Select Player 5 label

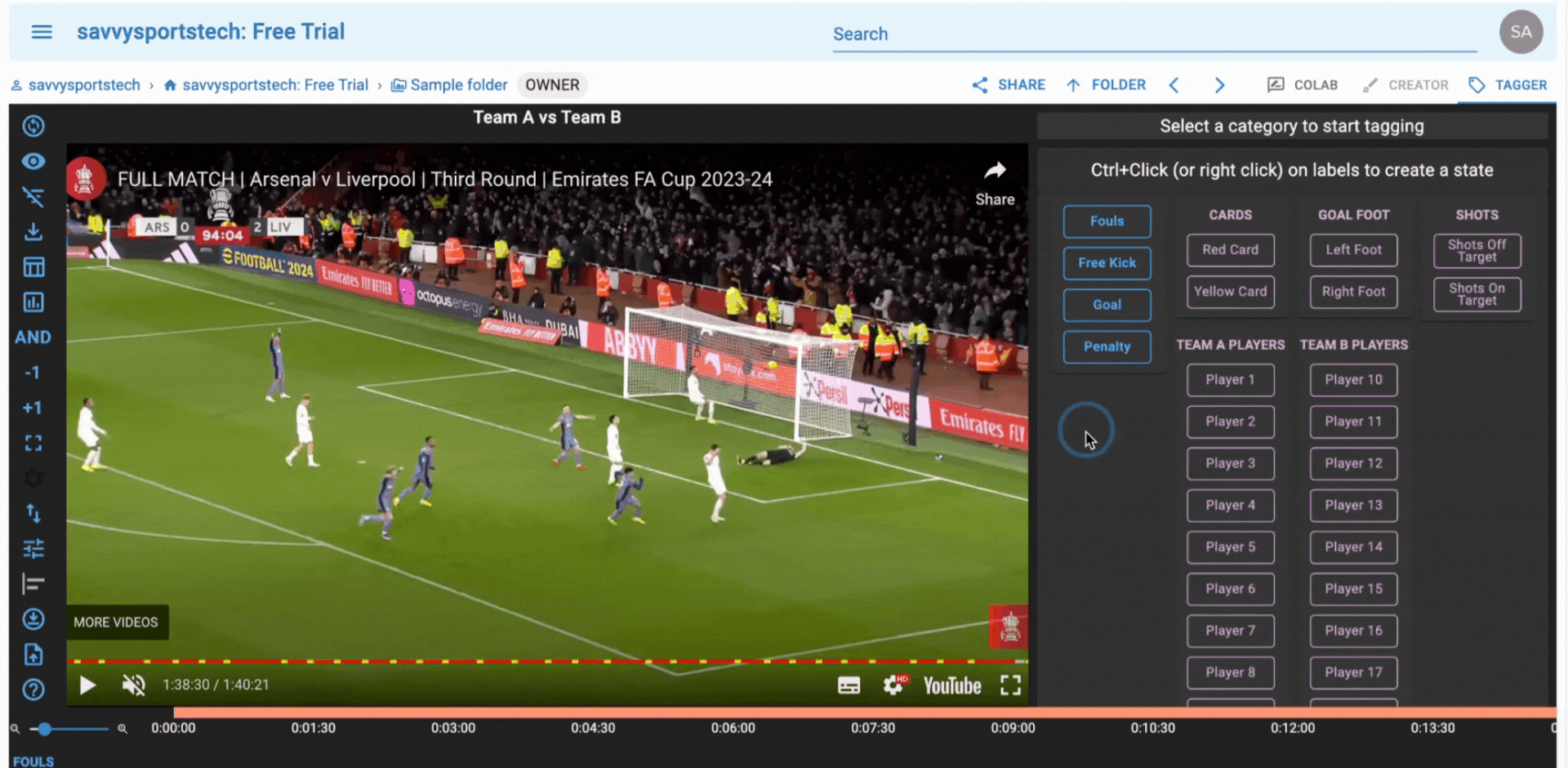1231,547
